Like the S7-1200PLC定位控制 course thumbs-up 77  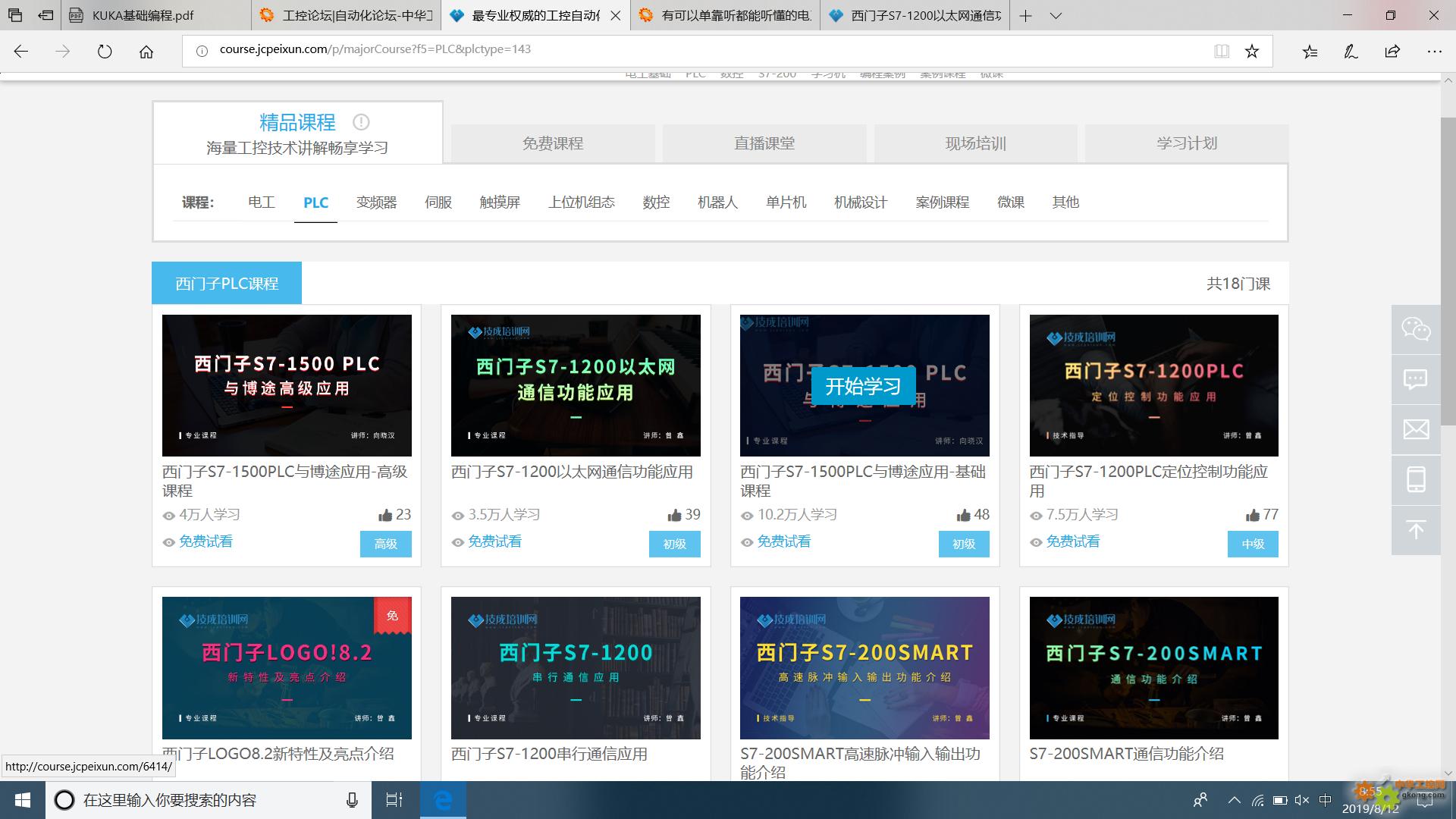pos(1252,515)
